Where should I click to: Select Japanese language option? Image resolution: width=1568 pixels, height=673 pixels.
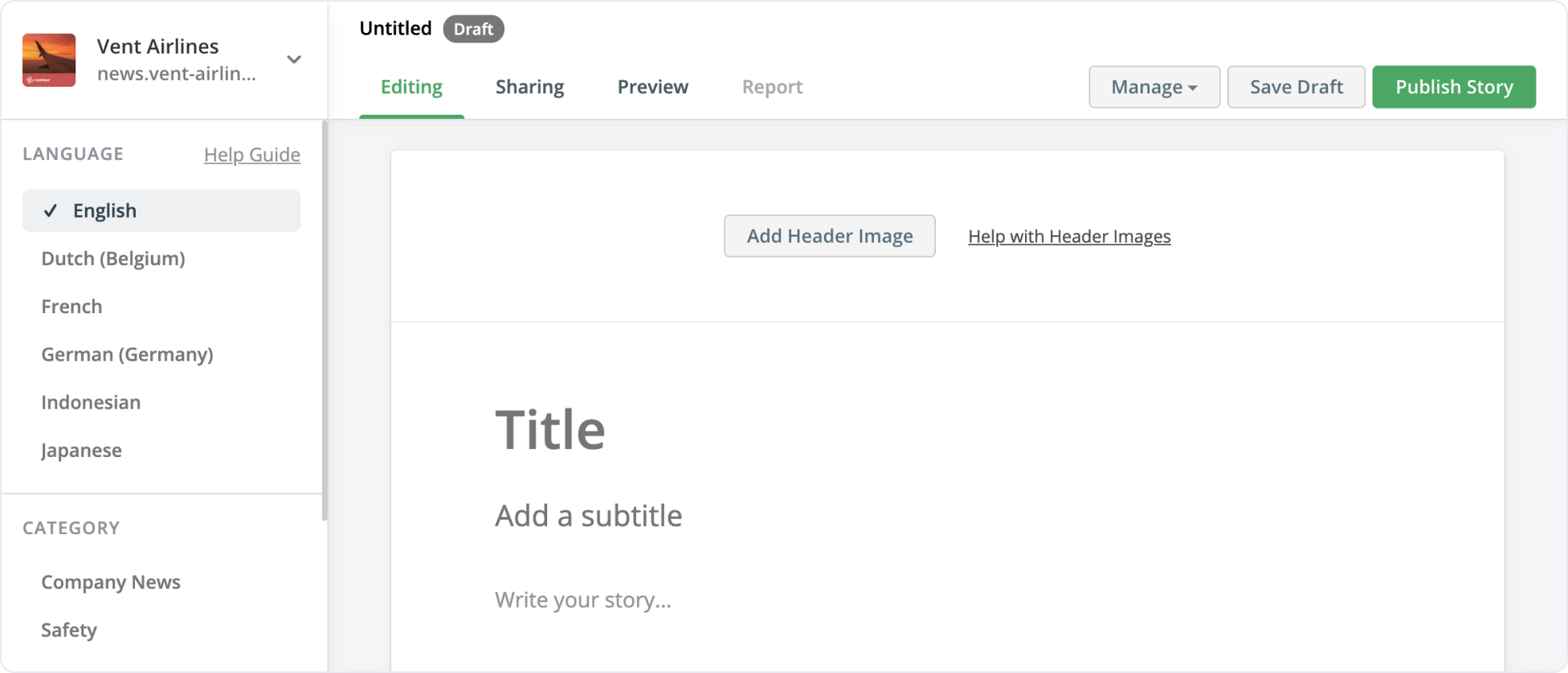(x=81, y=451)
